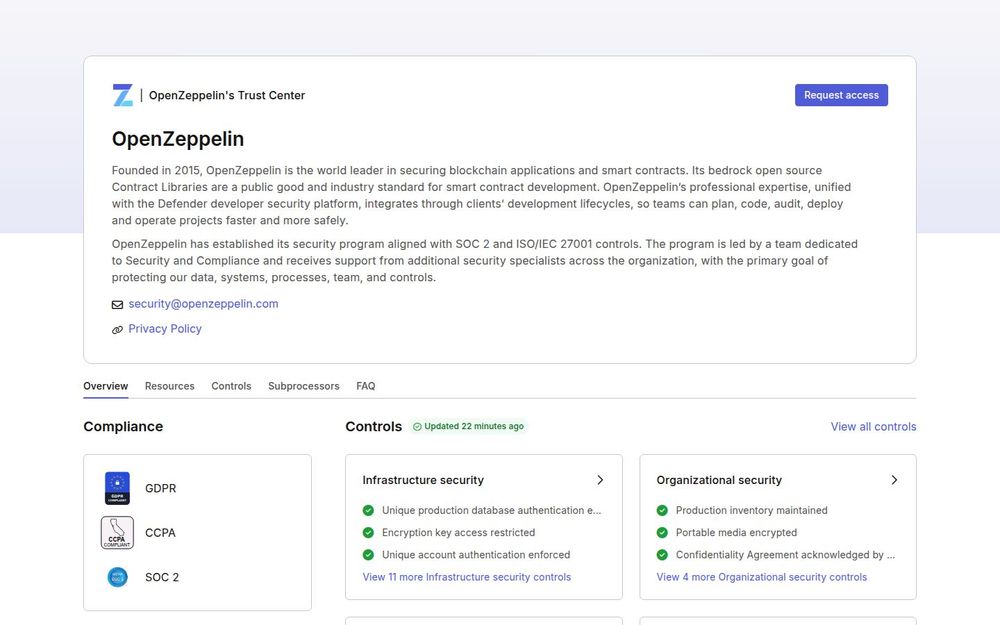
Task: Go to the Subprocessors tab
Action: coord(304,386)
